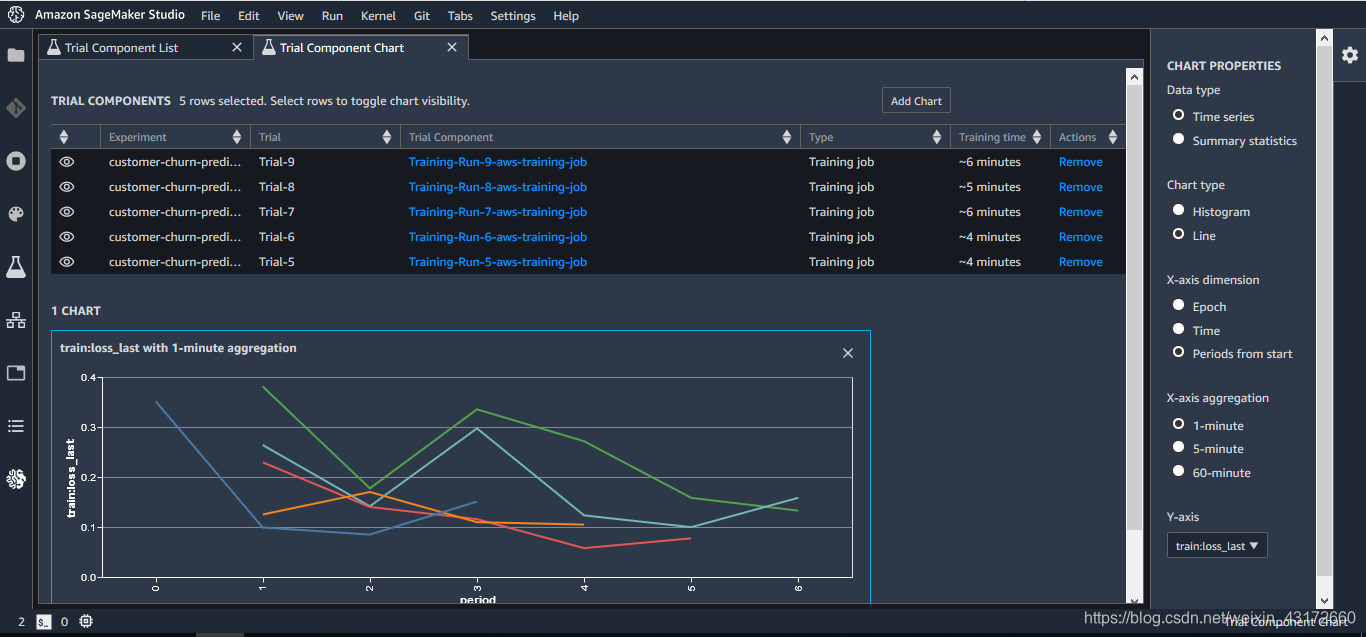Remove the Trial-5 row

click(1081, 262)
